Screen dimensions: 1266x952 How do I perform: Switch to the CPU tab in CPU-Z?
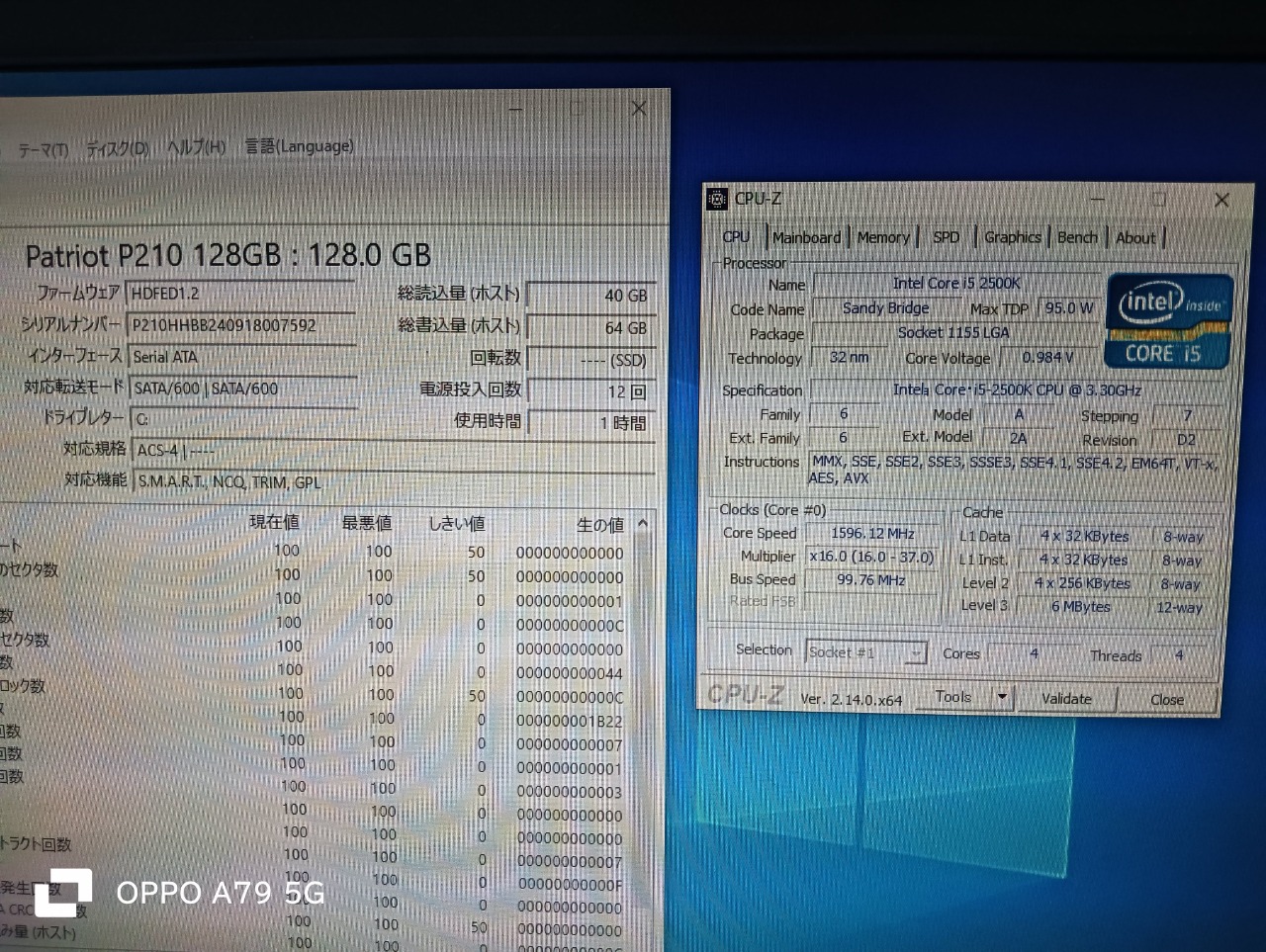[x=736, y=237]
